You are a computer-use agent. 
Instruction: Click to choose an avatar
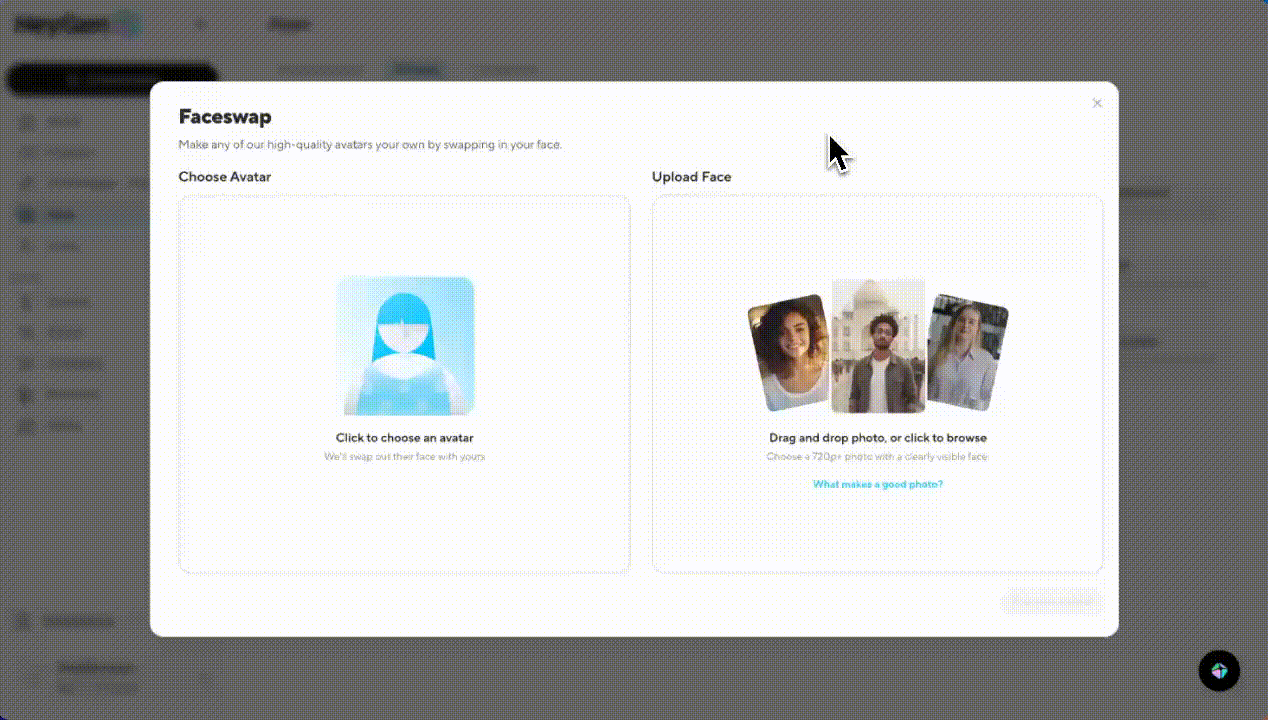[x=404, y=384]
